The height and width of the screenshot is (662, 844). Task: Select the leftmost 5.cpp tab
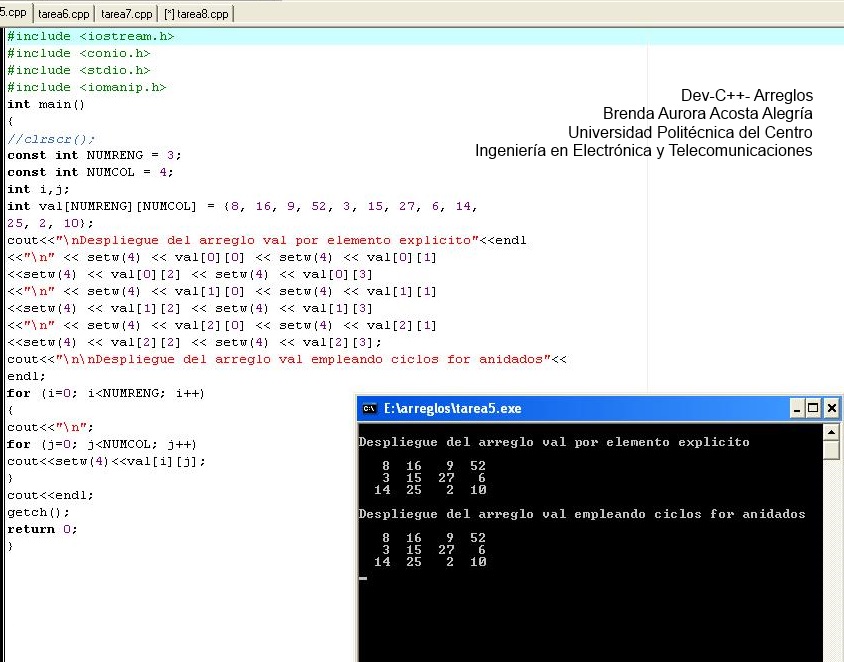13,14
